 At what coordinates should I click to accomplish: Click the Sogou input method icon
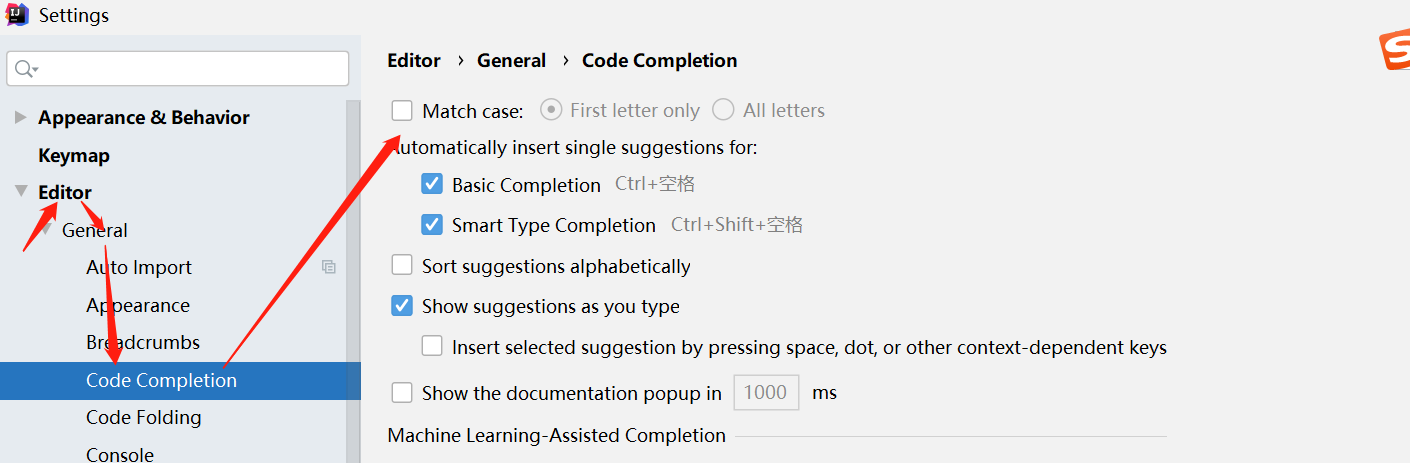[x=1394, y=52]
